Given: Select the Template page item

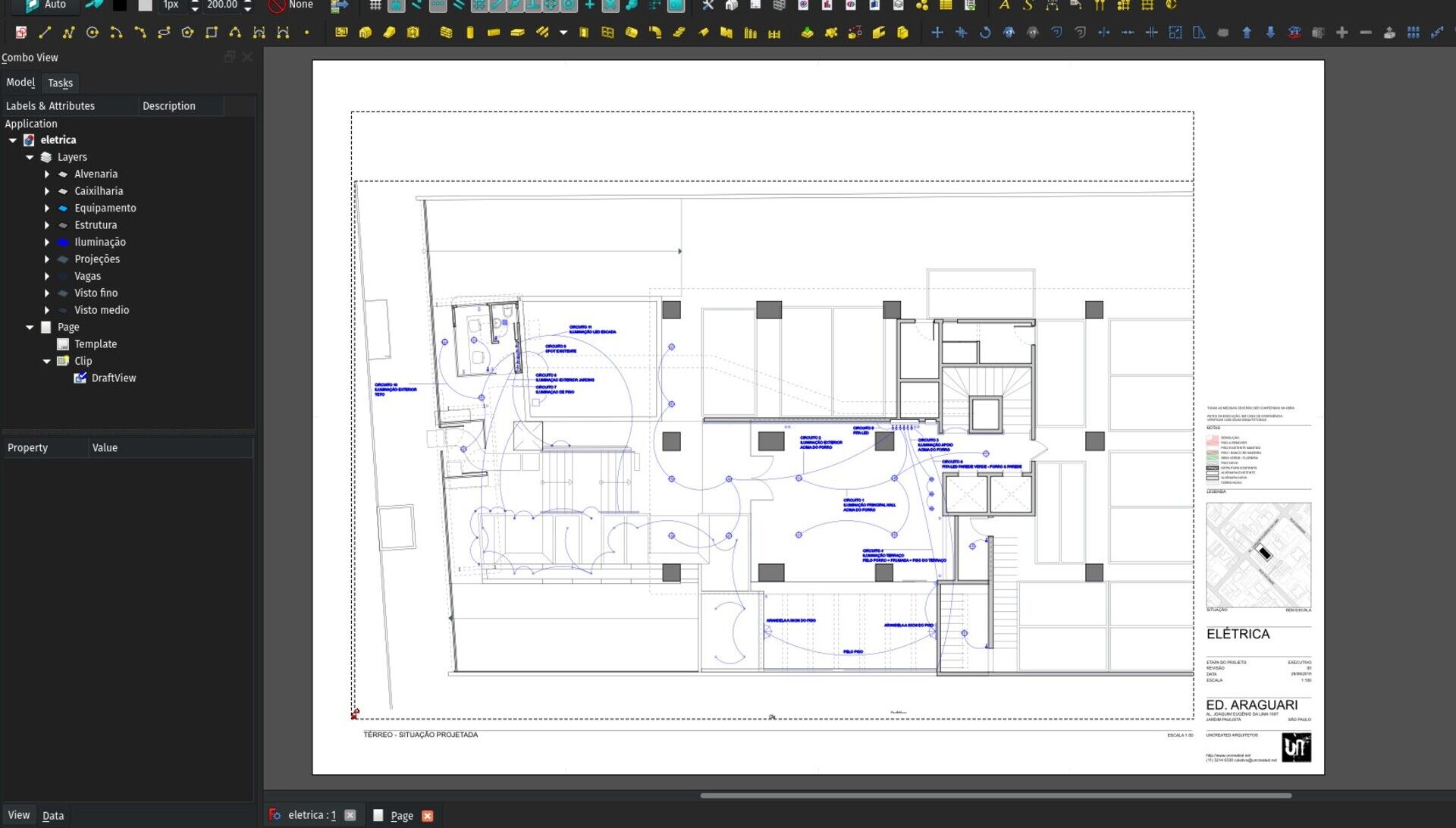Looking at the screenshot, I should pyautogui.click(x=95, y=344).
